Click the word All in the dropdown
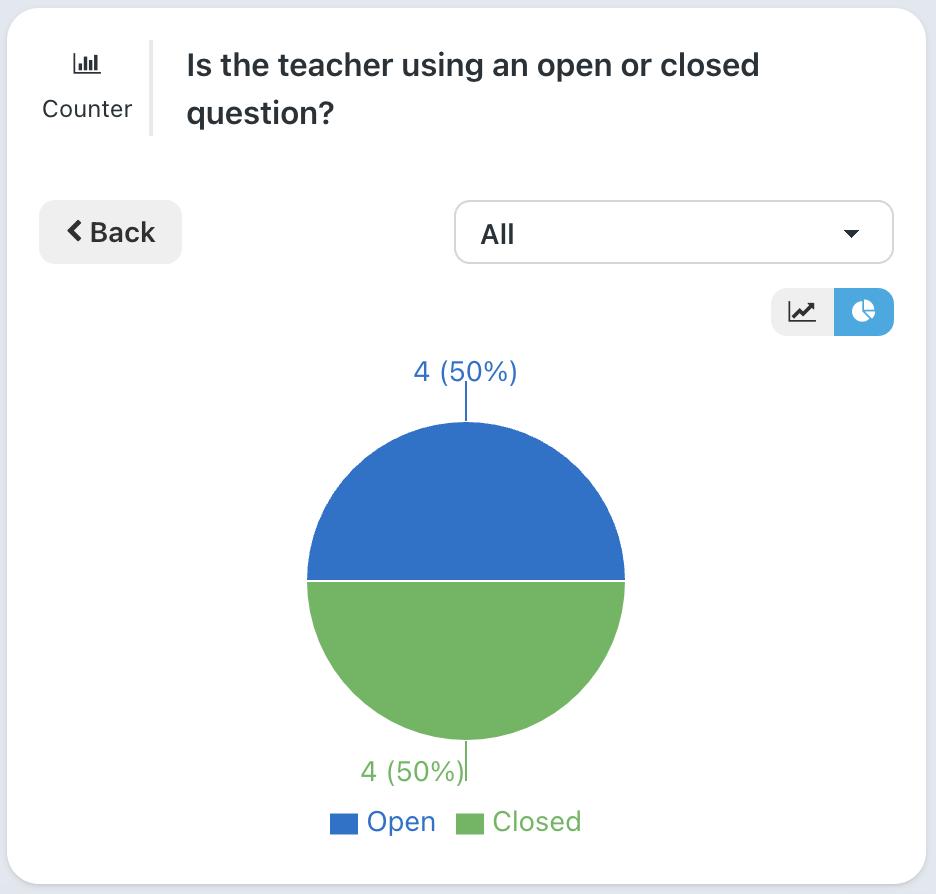This screenshot has height=894, width=936. click(x=497, y=234)
